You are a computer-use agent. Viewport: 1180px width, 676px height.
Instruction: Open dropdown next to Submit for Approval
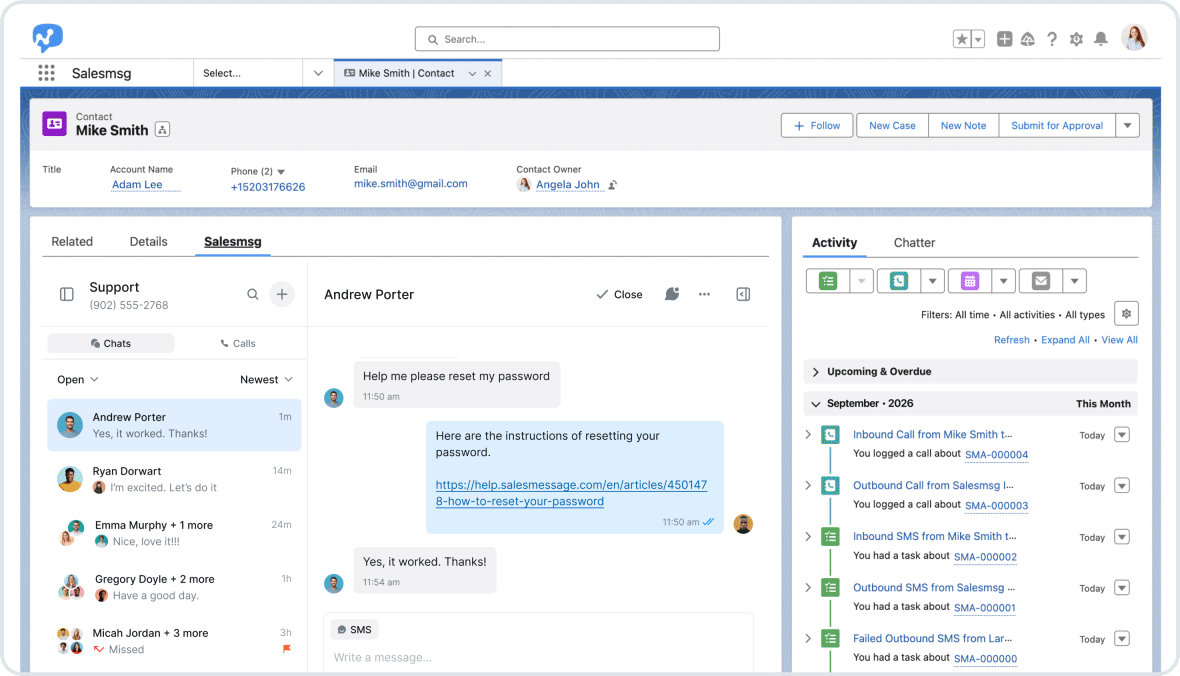point(1127,126)
